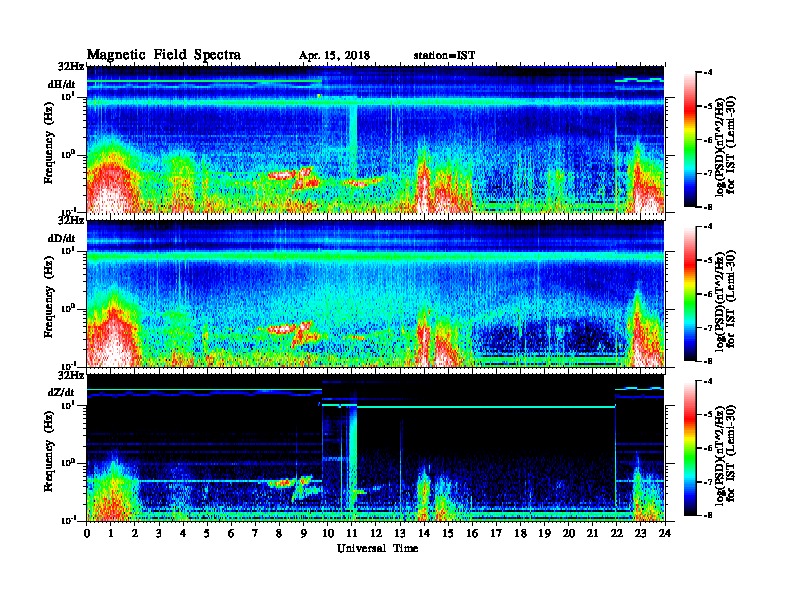Click the hour "12" tick label on time axis
Image resolution: width=792 pixels, height=612 pixels.
click(376, 534)
